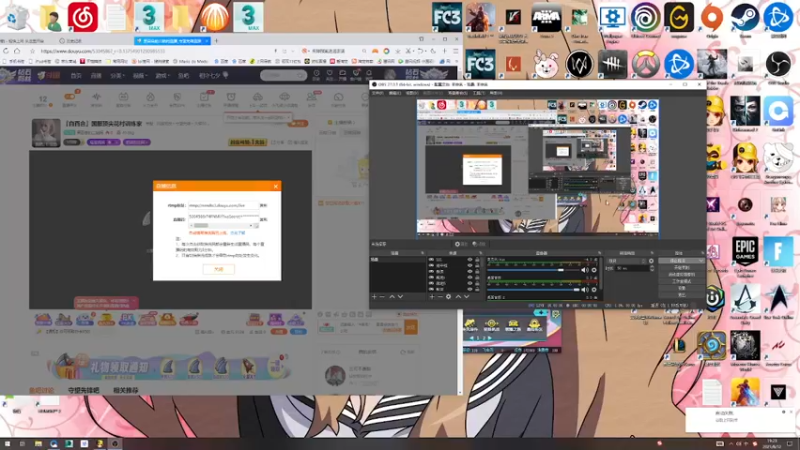Open the Dishonored 2 desktop icon
The height and width of the screenshot is (450, 800).
745,113
